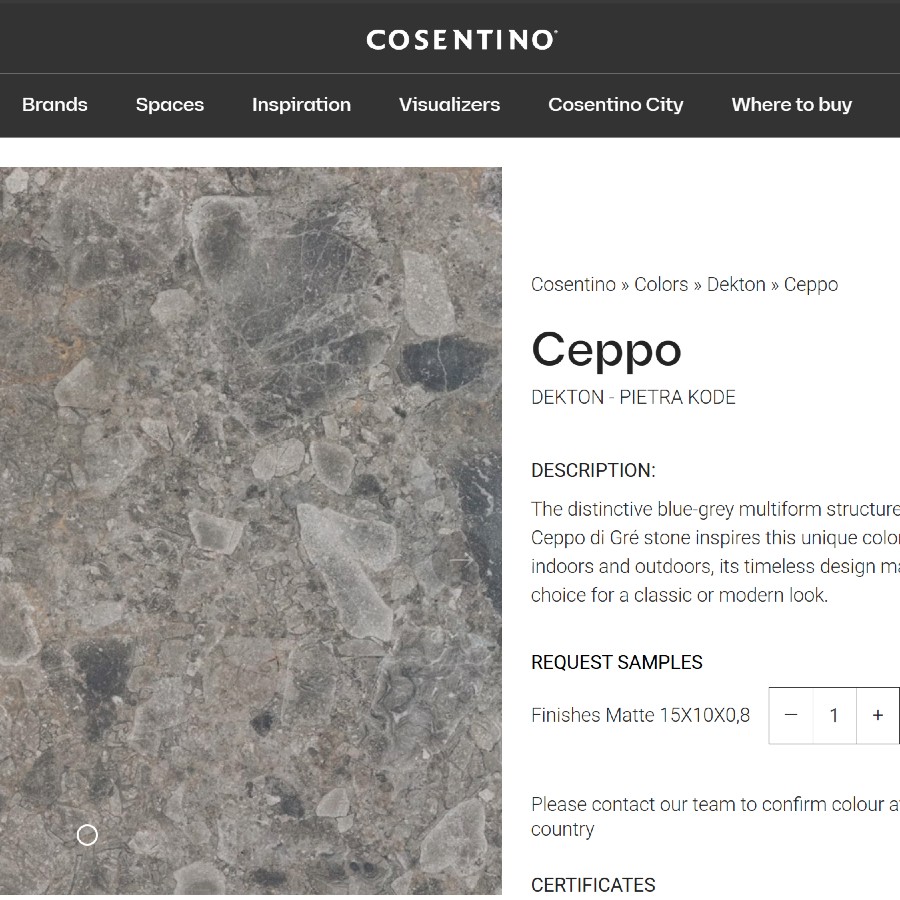Increase sample quantity with the plus button
The width and height of the screenshot is (900, 900).
877,715
